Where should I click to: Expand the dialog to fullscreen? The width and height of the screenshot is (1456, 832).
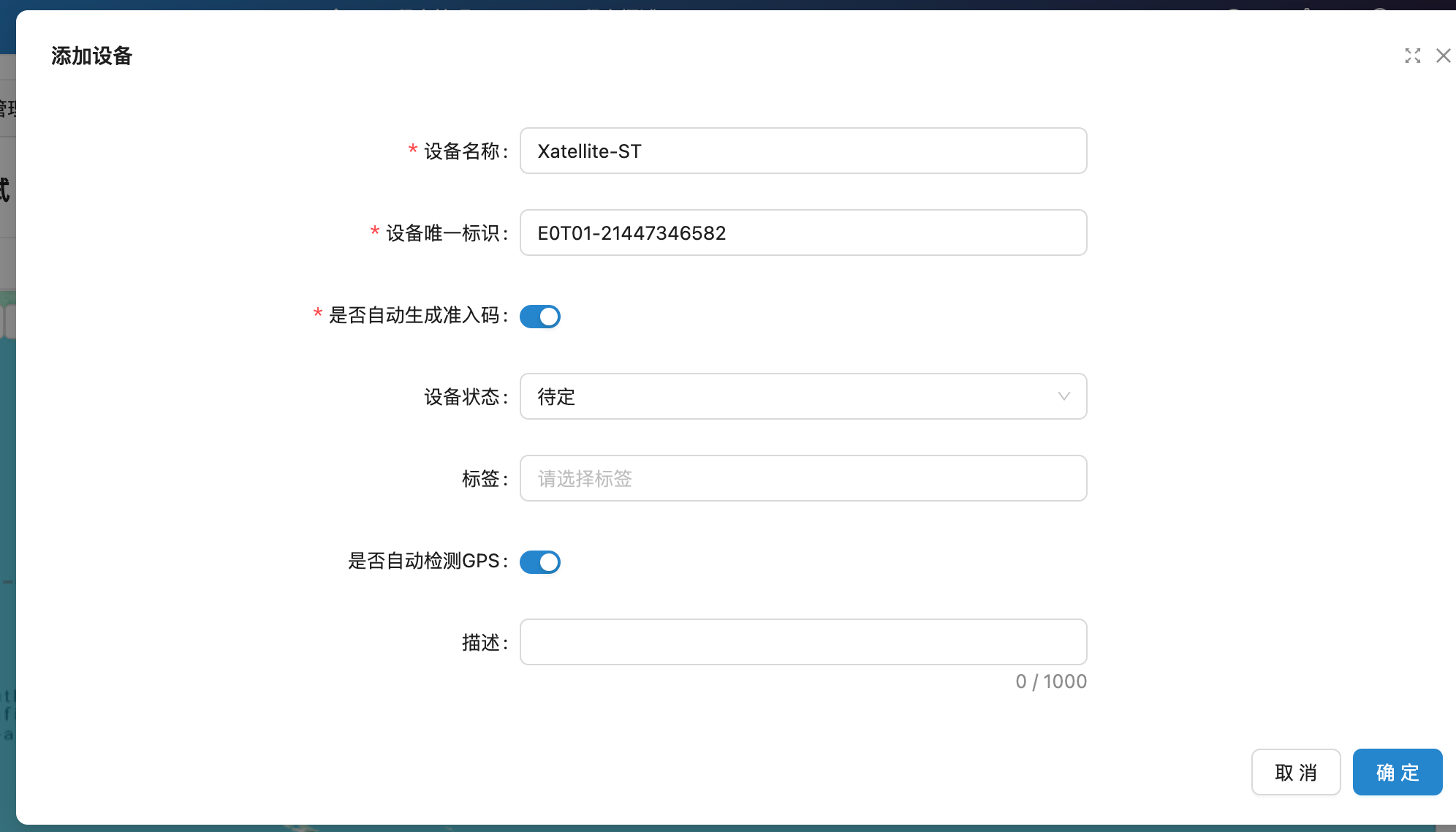(1412, 56)
